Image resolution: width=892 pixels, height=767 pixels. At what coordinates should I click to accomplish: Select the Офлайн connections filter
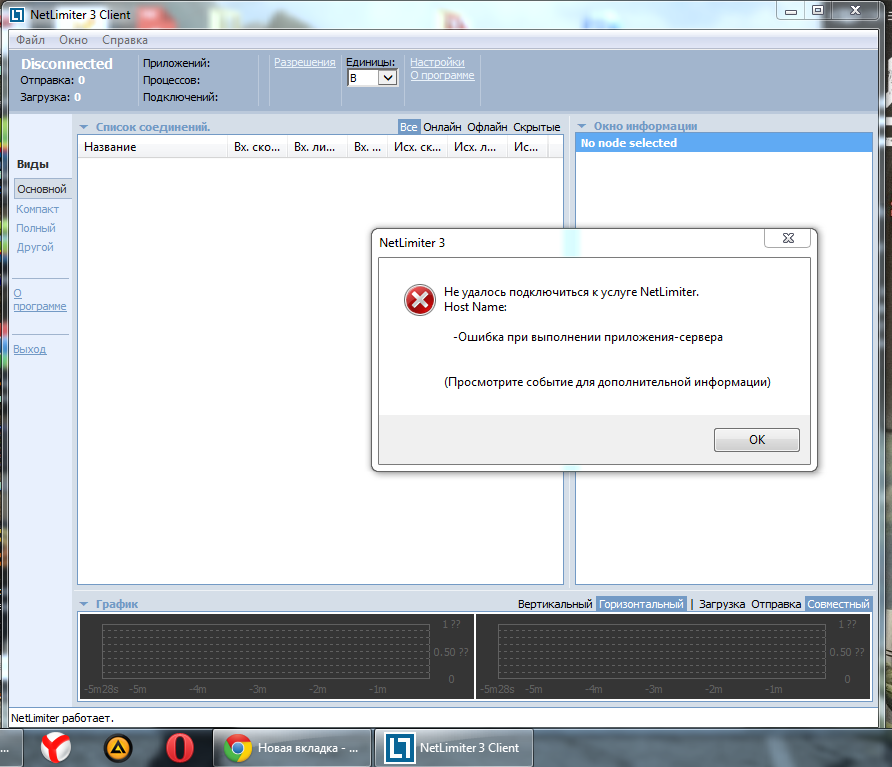point(487,127)
